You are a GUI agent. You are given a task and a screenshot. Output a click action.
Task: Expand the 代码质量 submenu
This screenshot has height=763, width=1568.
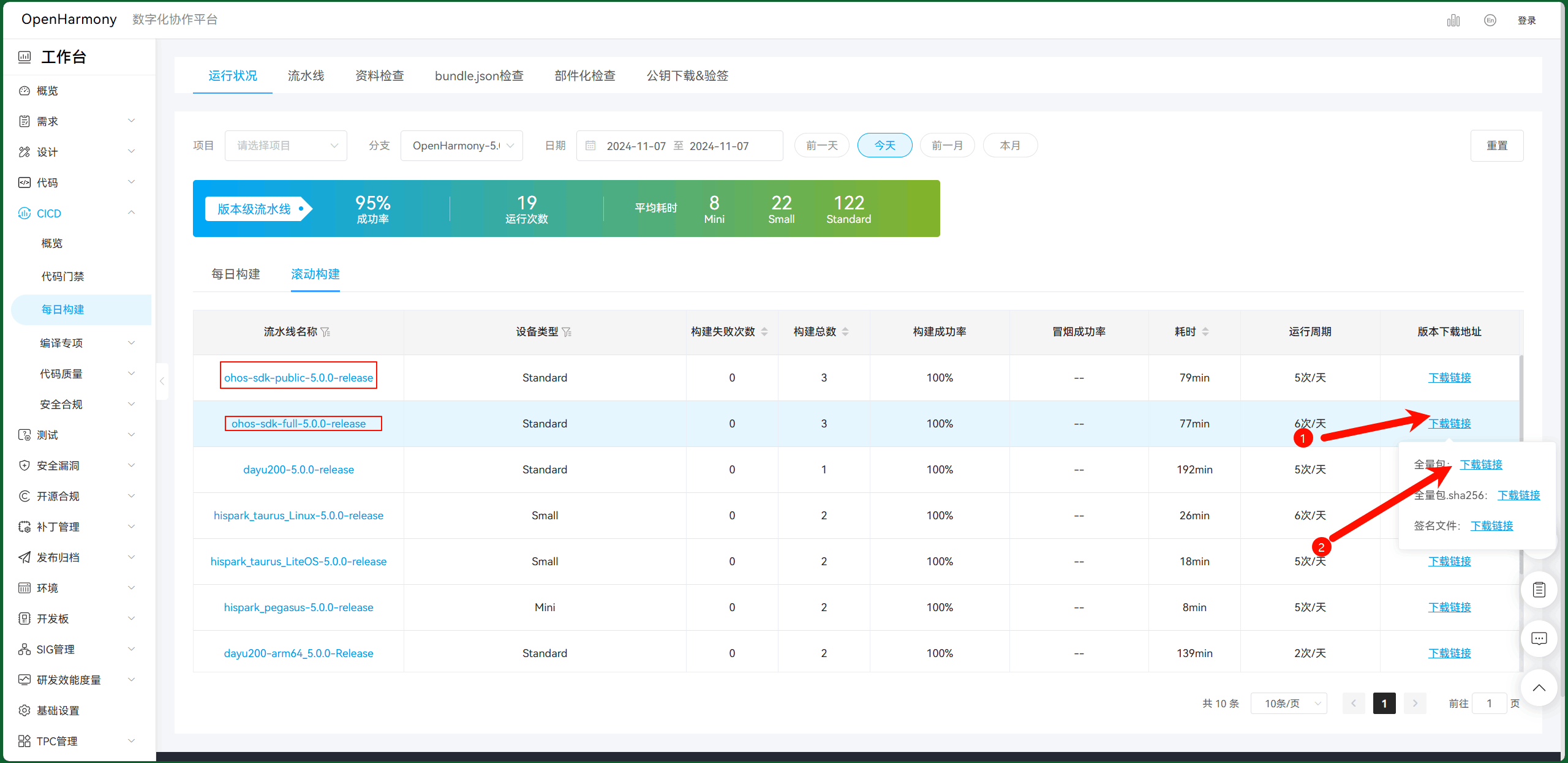click(131, 374)
